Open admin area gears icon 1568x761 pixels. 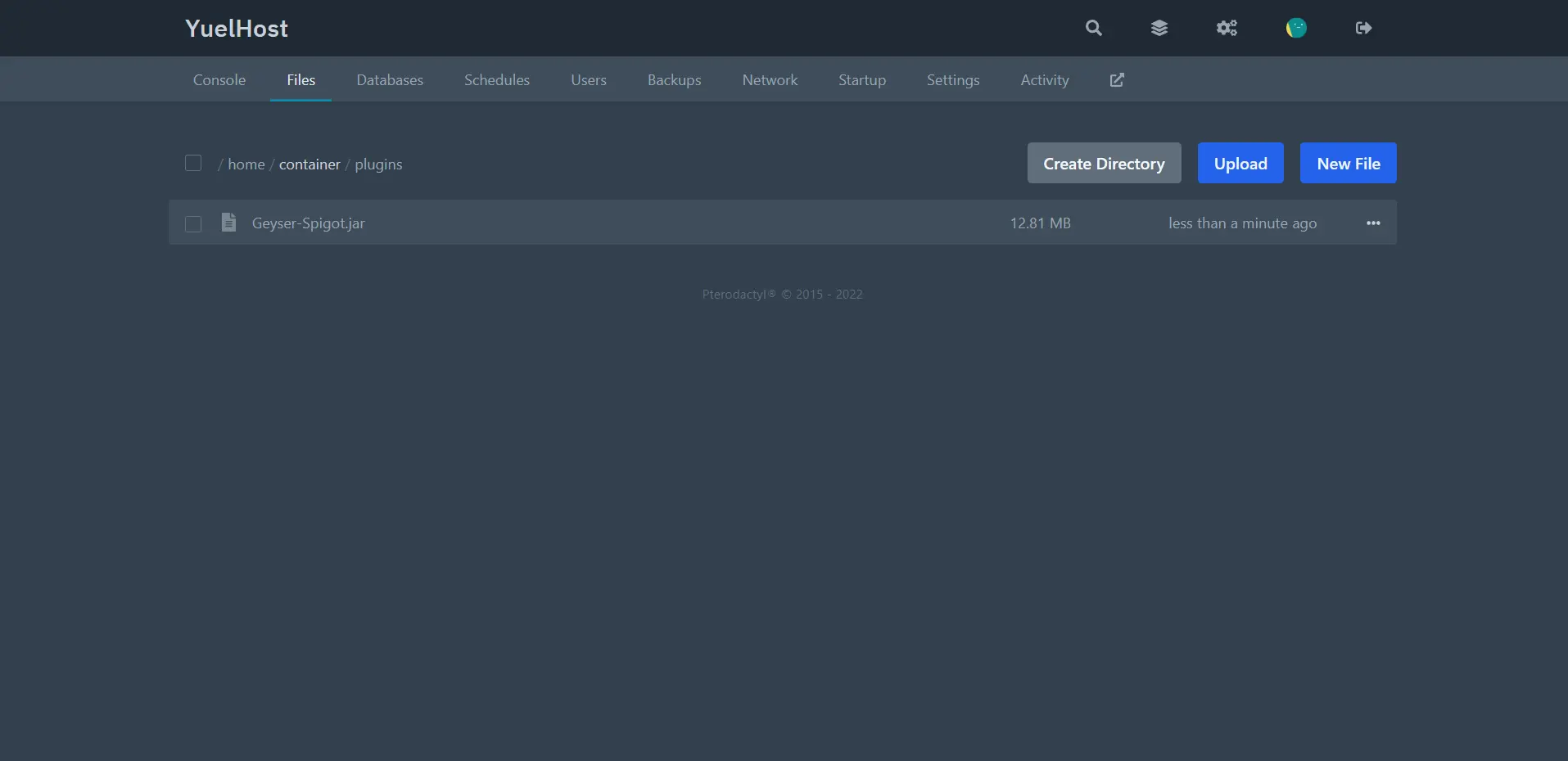1226,28
